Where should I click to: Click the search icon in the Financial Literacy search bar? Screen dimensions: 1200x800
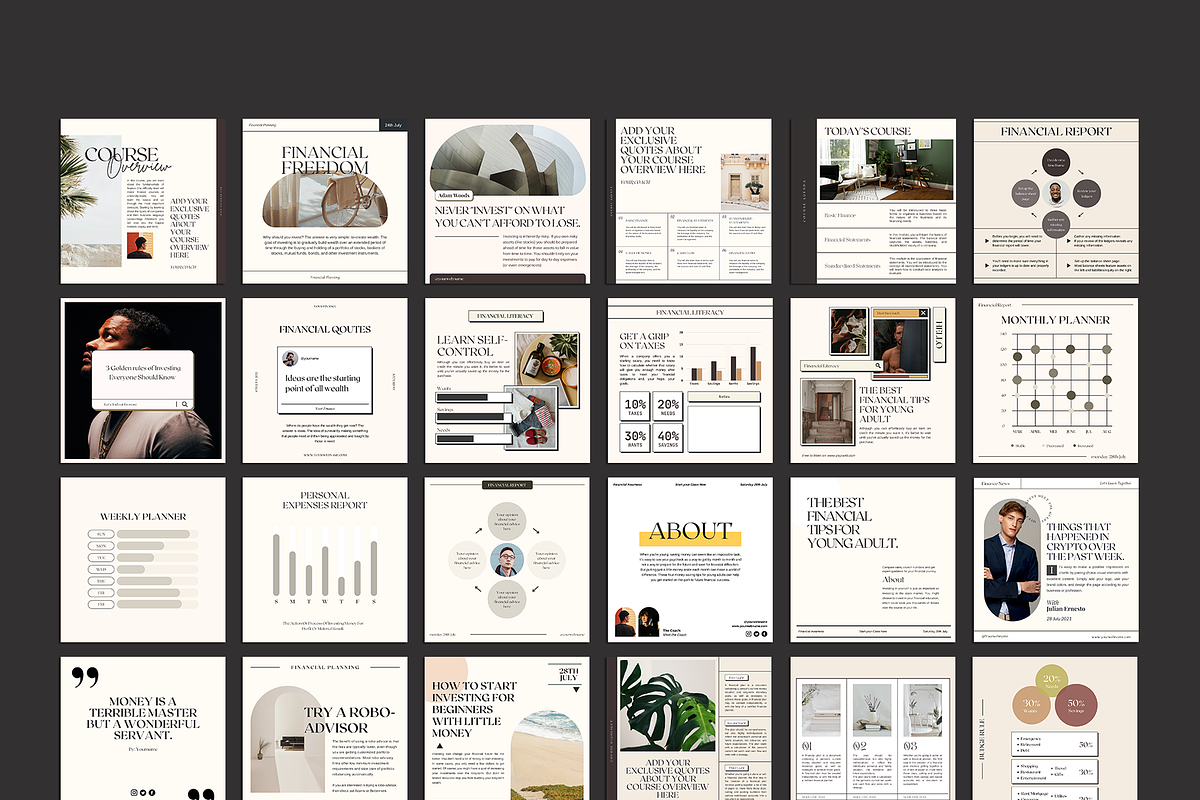pos(877,365)
